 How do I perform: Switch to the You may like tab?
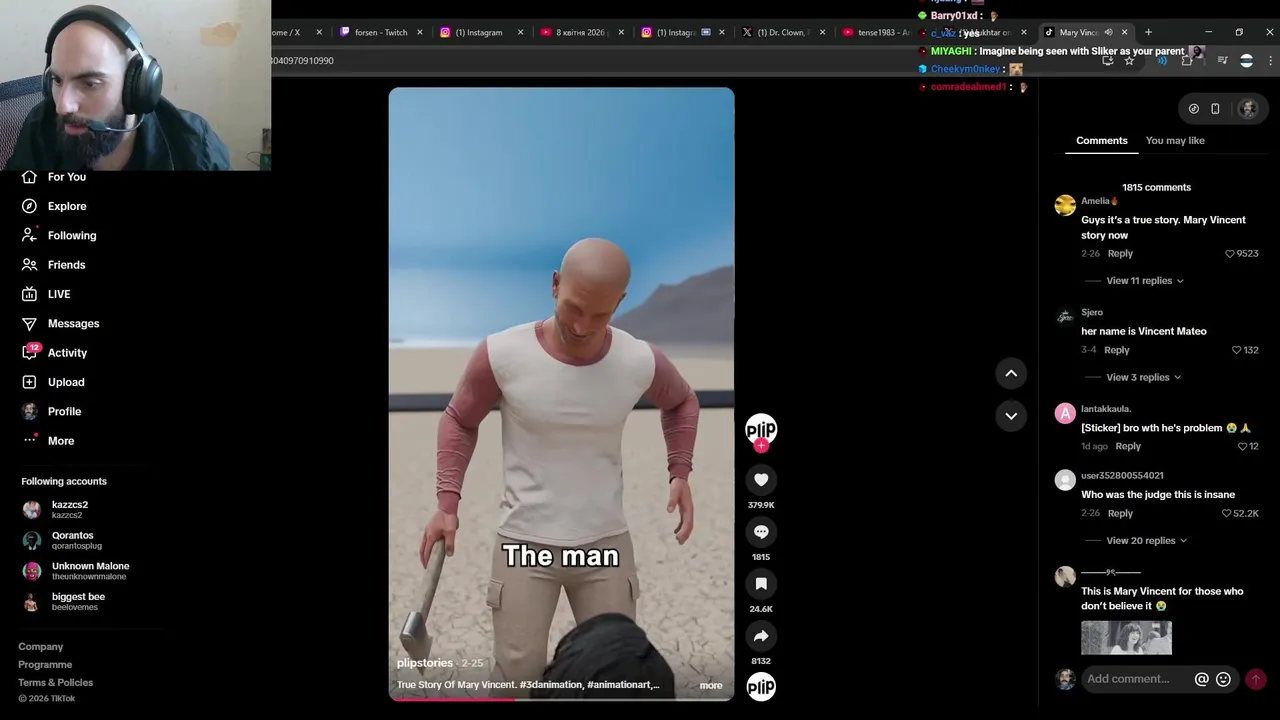click(x=1175, y=141)
